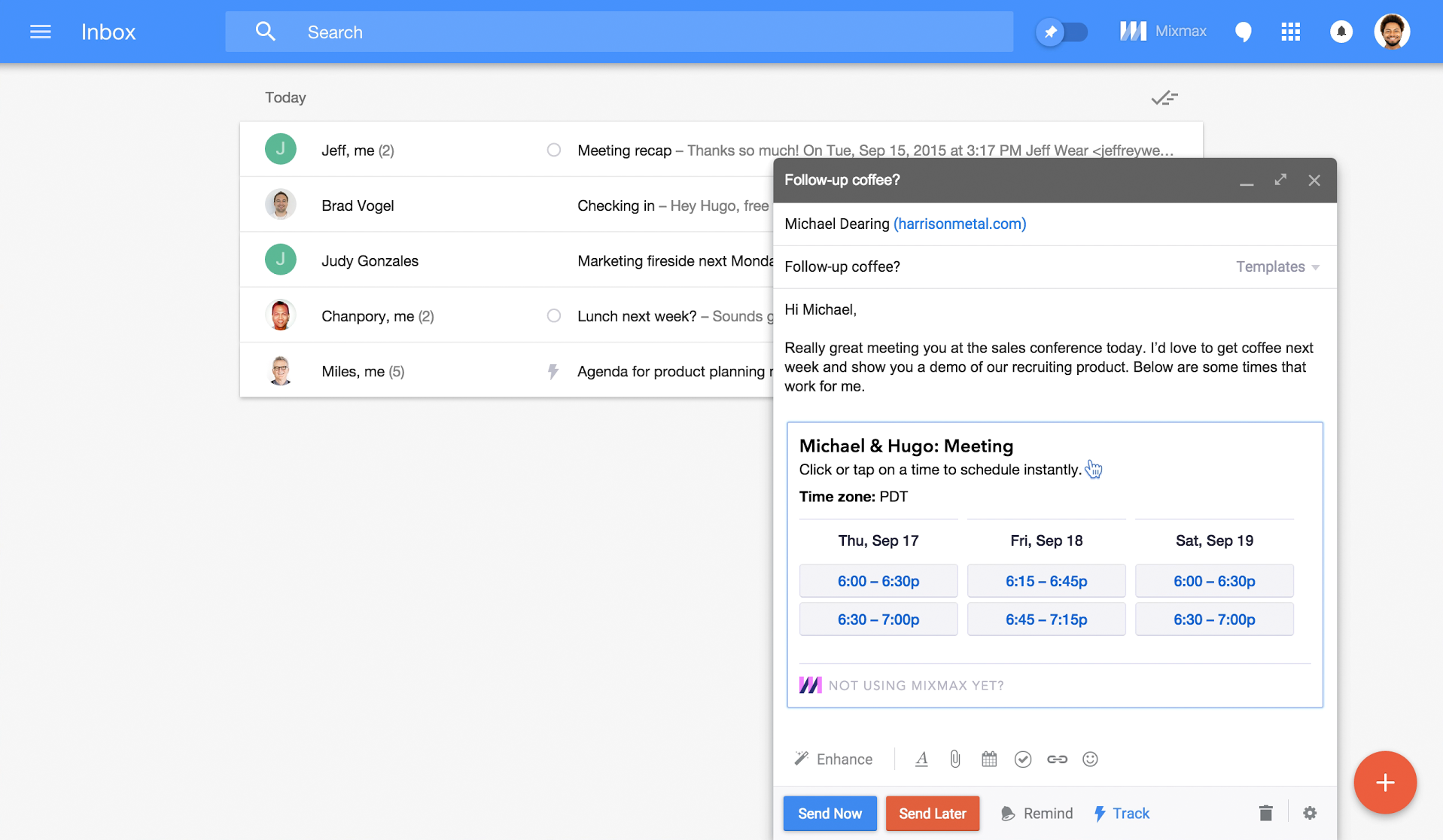Select Thu Sep 17 6:00 – 6:30p slot
This screenshot has height=840, width=1443.
[878, 581]
